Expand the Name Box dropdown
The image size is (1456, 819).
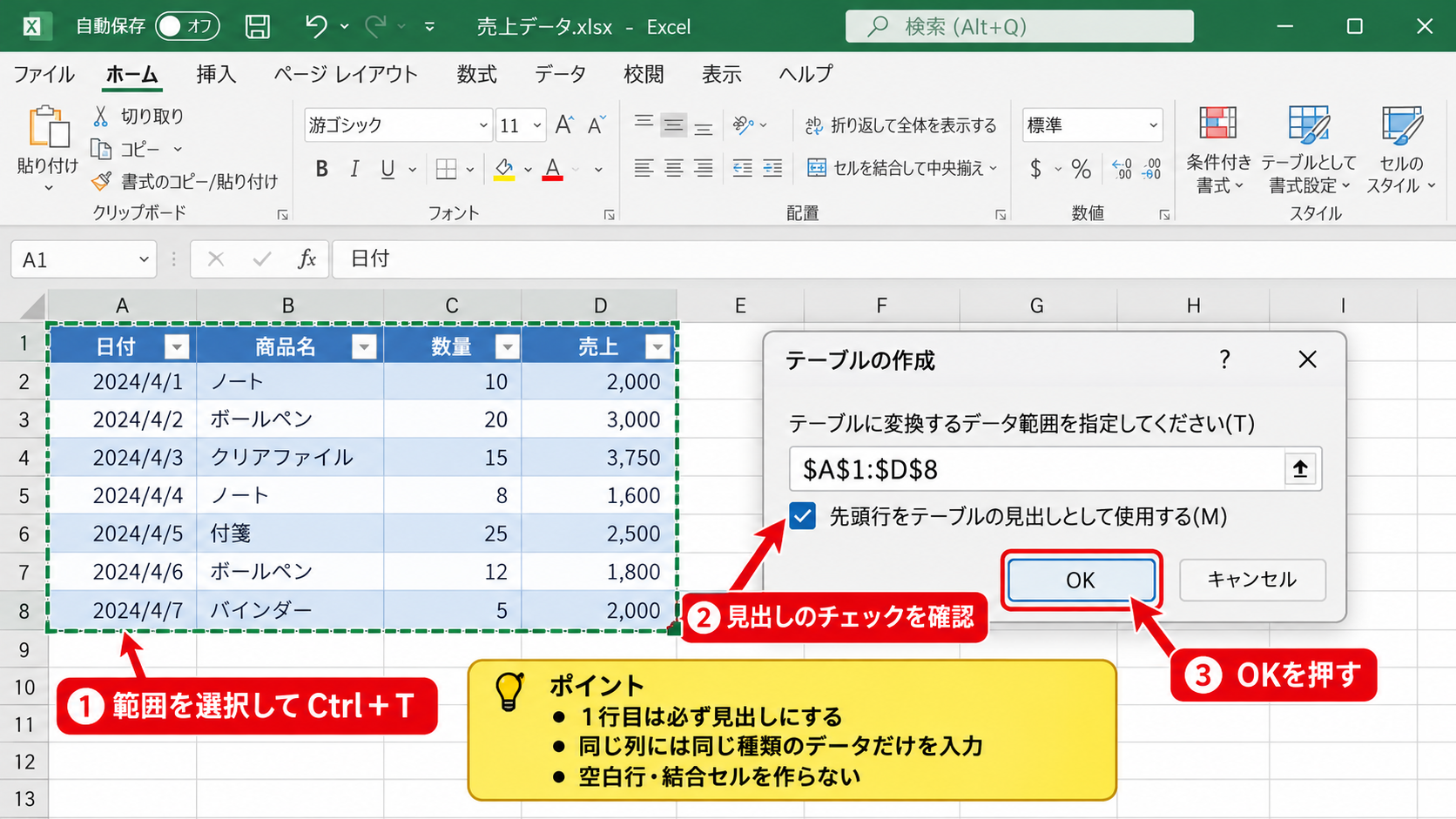[144, 259]
